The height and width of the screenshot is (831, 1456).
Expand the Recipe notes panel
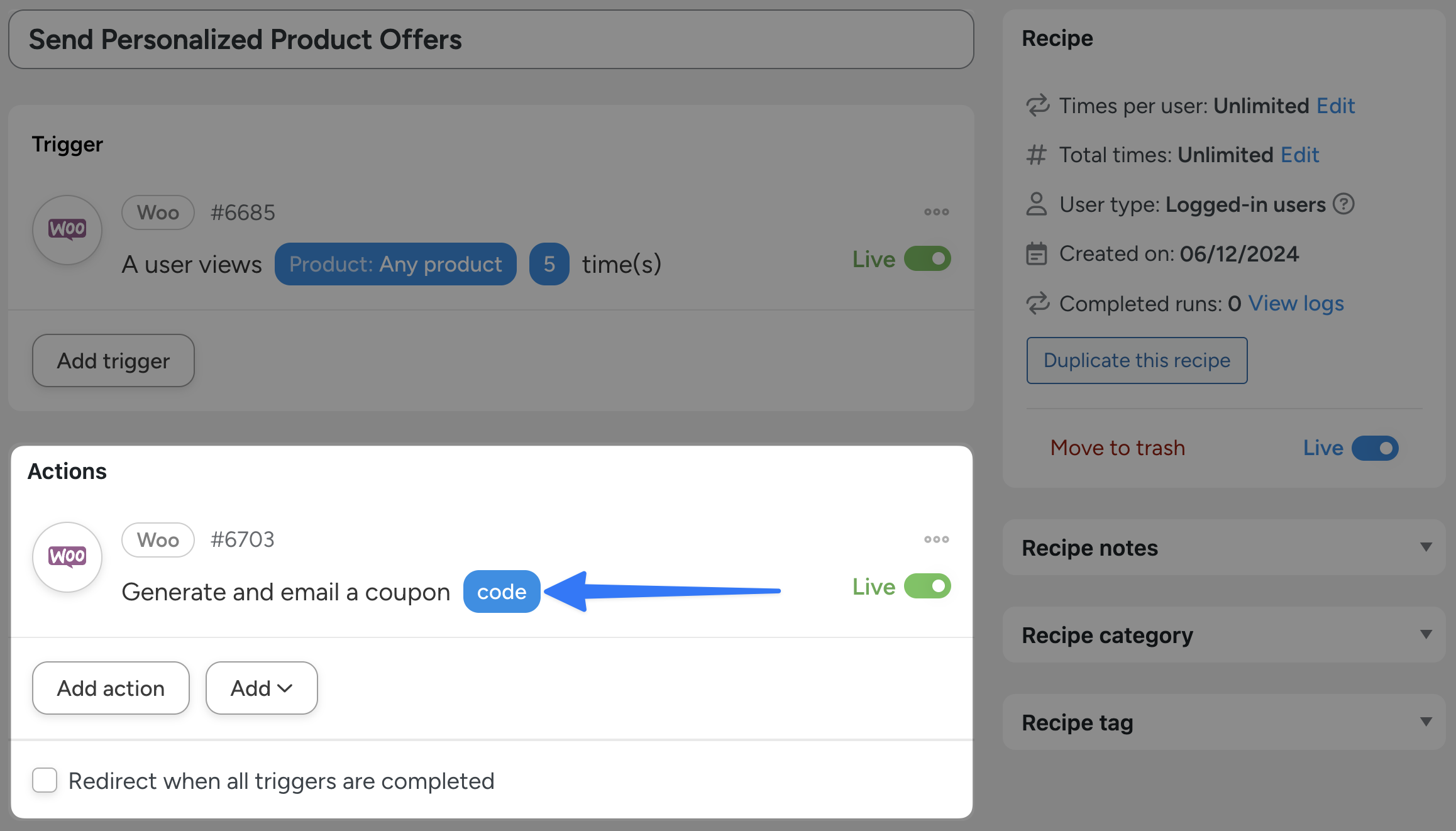(x=1426, y=548)
